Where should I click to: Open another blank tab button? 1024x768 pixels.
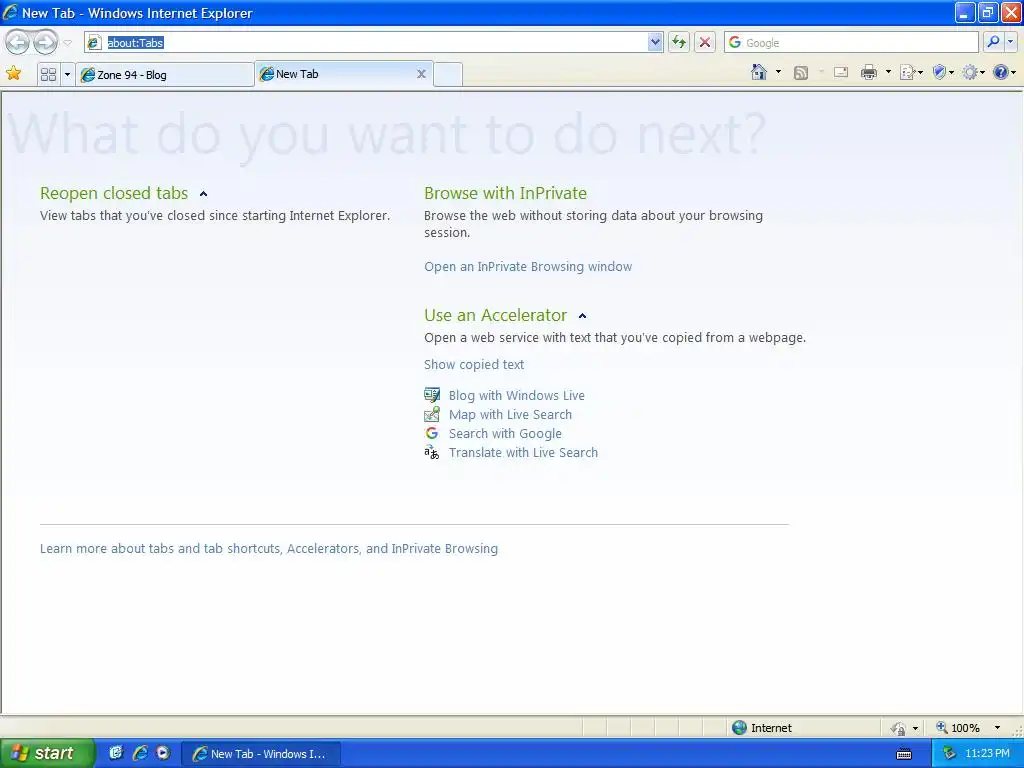coord(448,74)
